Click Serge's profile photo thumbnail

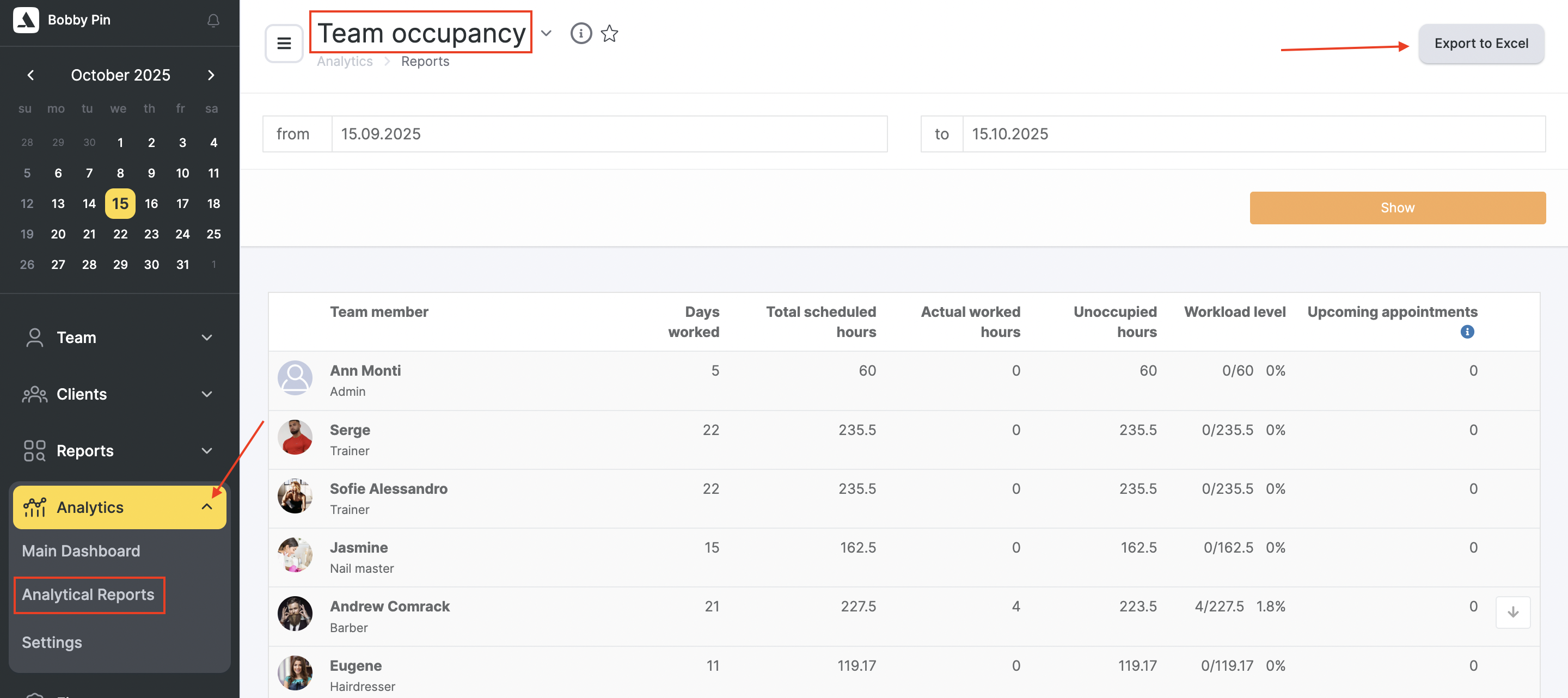pyautogui.click(x=295, y=437)
